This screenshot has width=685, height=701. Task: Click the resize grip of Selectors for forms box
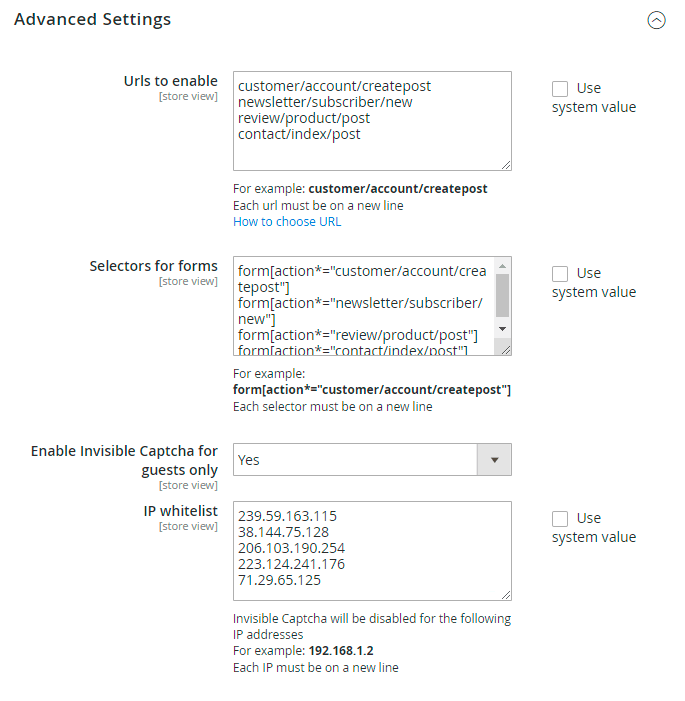(506, 350)
